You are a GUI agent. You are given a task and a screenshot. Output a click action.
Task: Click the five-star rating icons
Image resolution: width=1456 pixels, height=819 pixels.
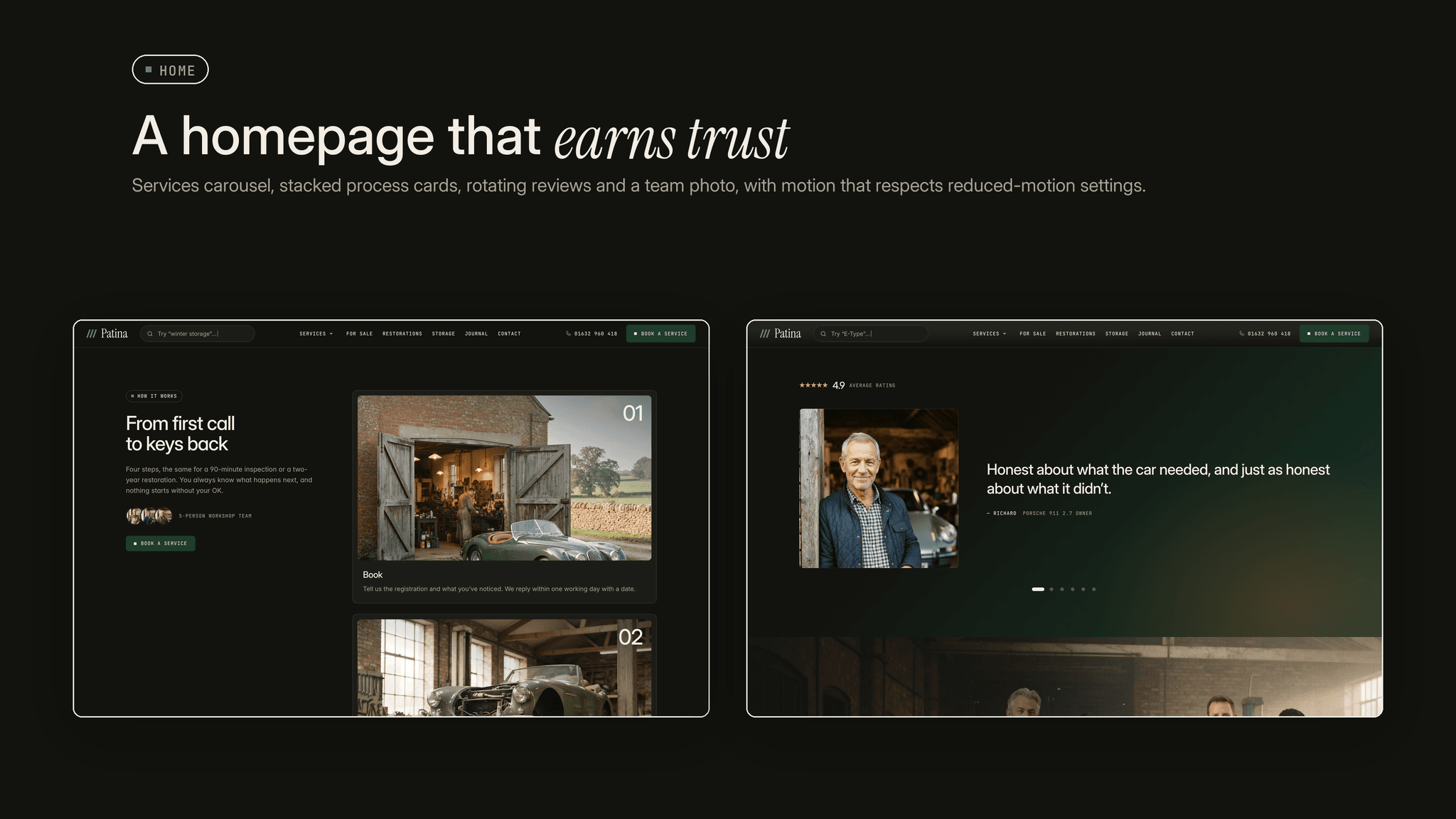click(x=813, y=385)
